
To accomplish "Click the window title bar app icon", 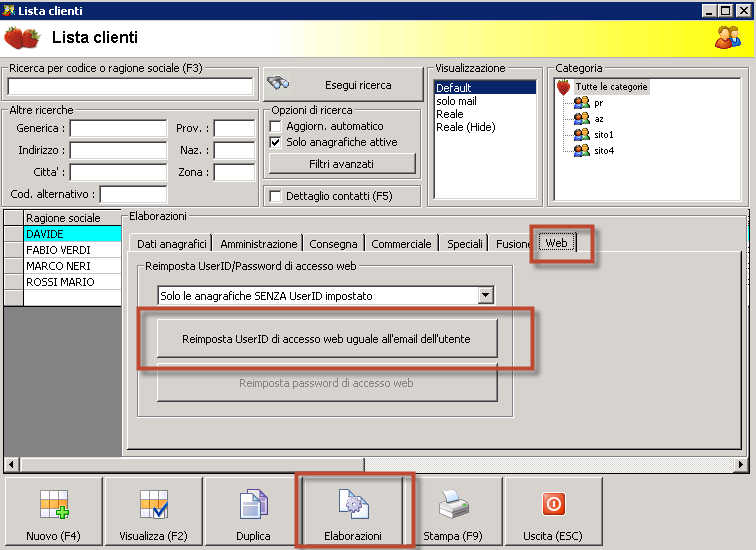I will (8, 10).
